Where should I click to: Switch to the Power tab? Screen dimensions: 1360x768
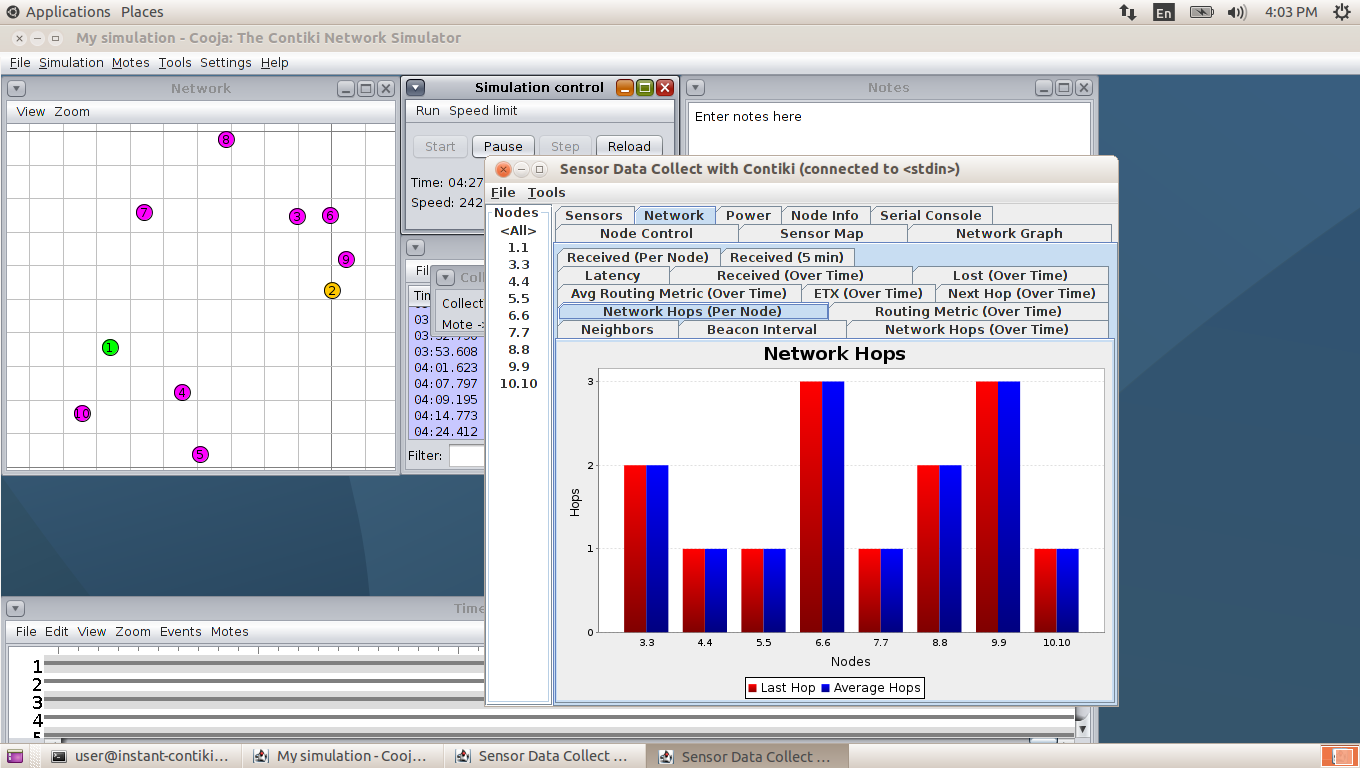point(748,215)
